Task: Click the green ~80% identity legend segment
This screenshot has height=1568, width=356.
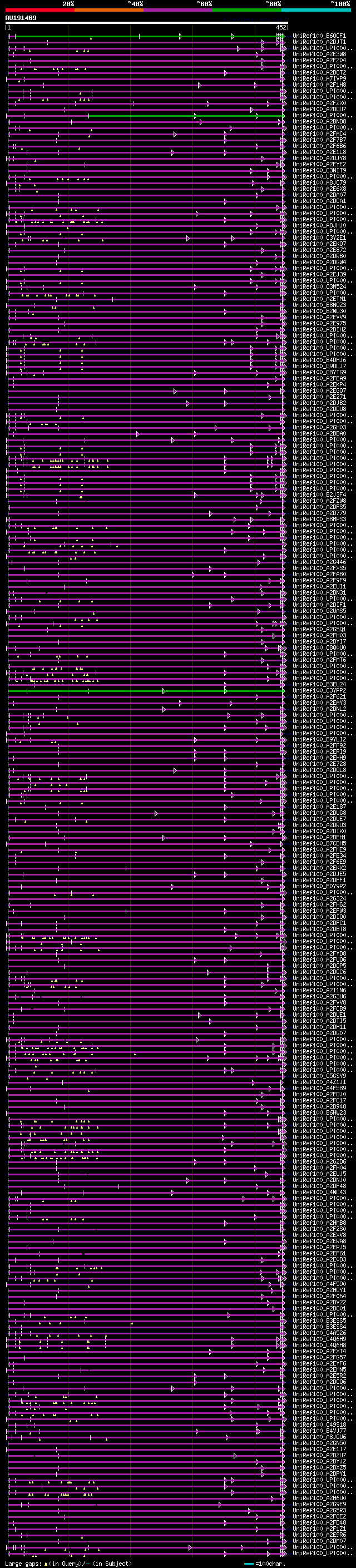Action: click(247, 10)
